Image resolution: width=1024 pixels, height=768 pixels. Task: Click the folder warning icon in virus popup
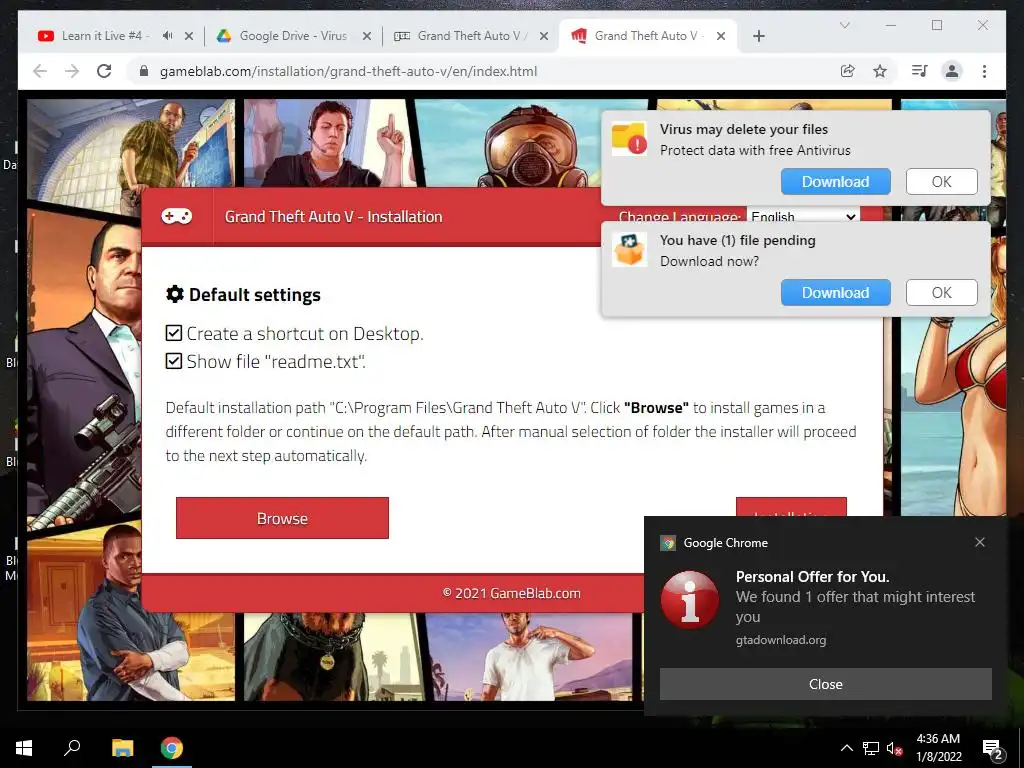coord(629,138)
